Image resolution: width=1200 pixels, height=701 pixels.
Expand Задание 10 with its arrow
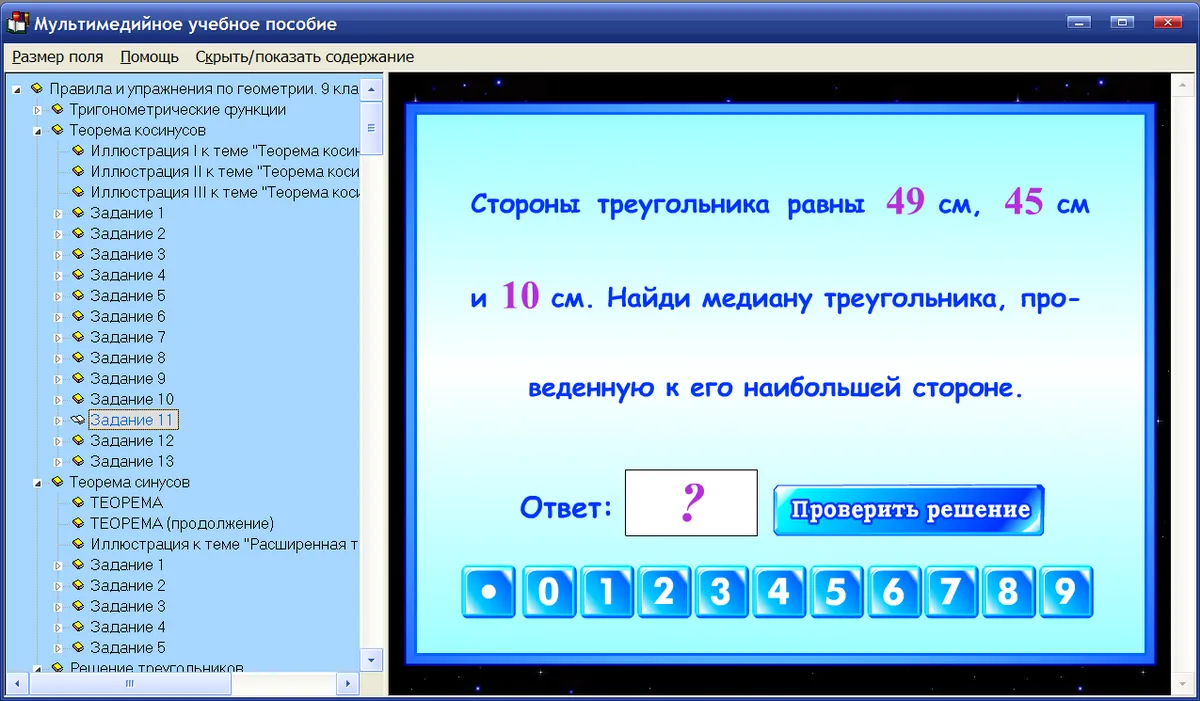coord(58,399)
